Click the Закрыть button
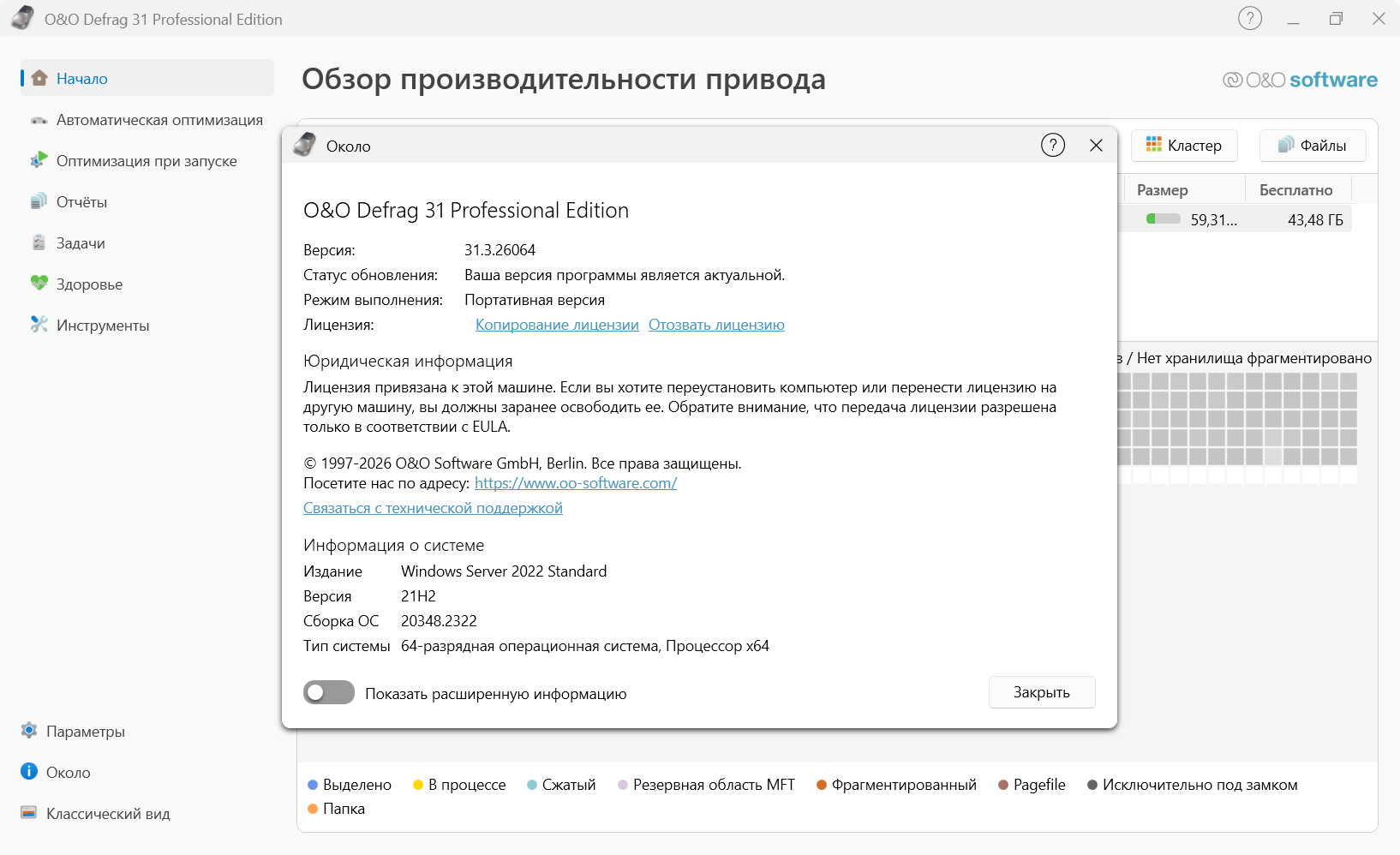Screen dimensions: 1400x855 click(x=1042, y=692)
